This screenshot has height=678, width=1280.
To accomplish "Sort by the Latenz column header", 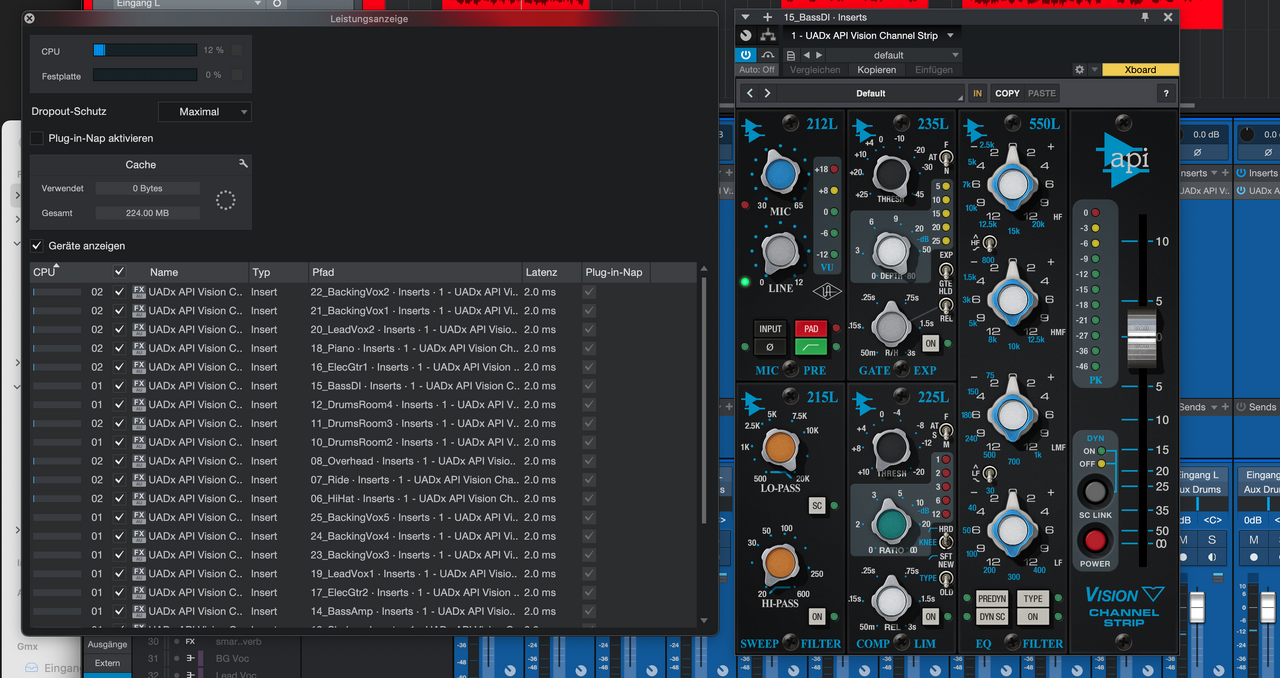I will [x=551, y=272].
